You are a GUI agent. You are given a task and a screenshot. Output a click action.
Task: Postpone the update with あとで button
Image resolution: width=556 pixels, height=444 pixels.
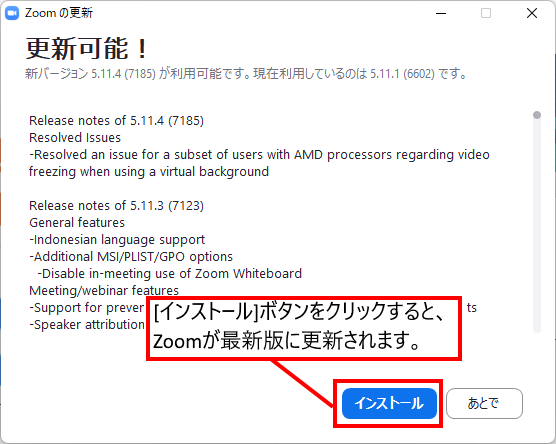pos(484,403)
